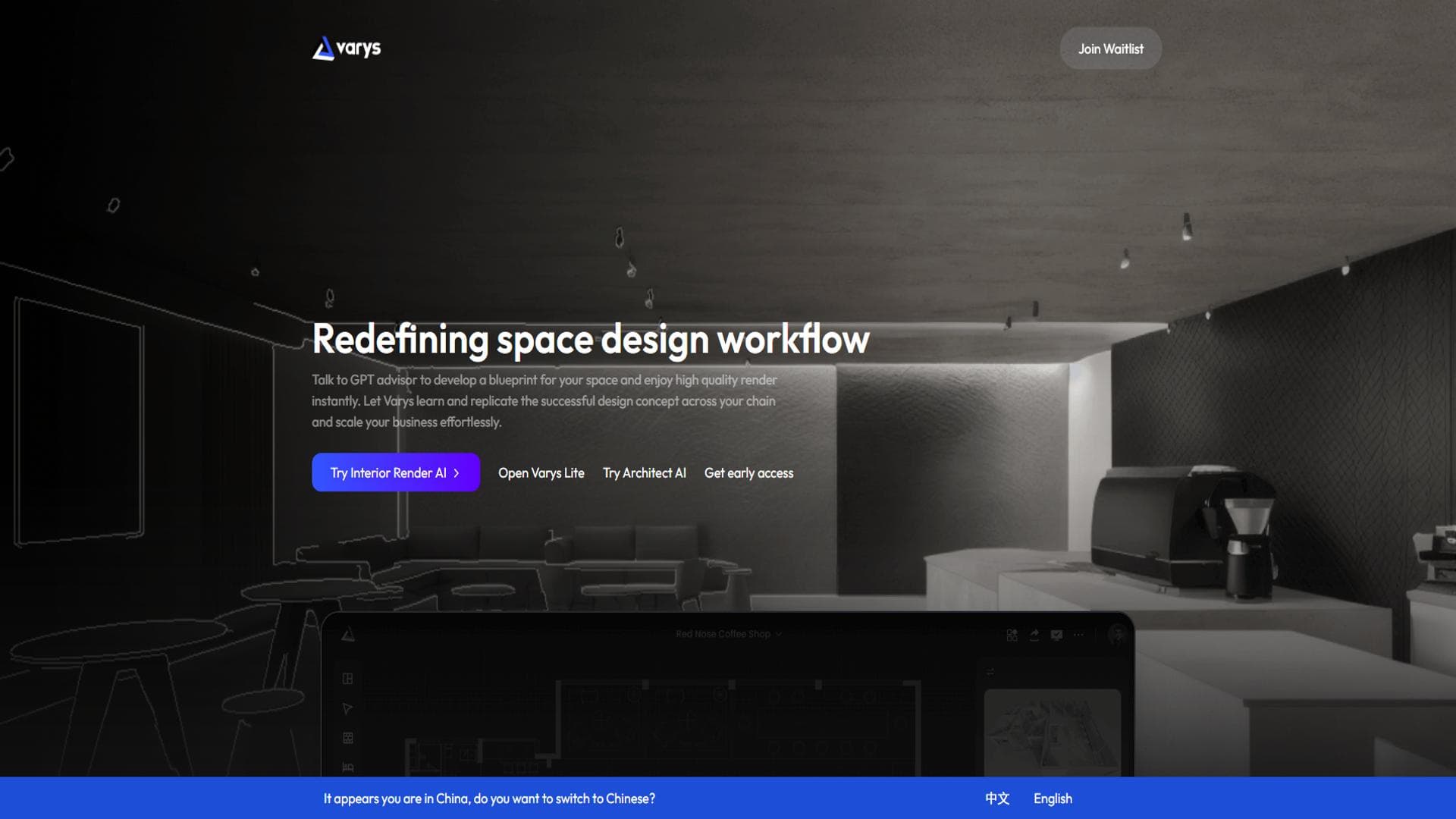
Task: Click the swap arrows icon above the render thumbnail
Action: pyautogui.click(x=990, y=672)
